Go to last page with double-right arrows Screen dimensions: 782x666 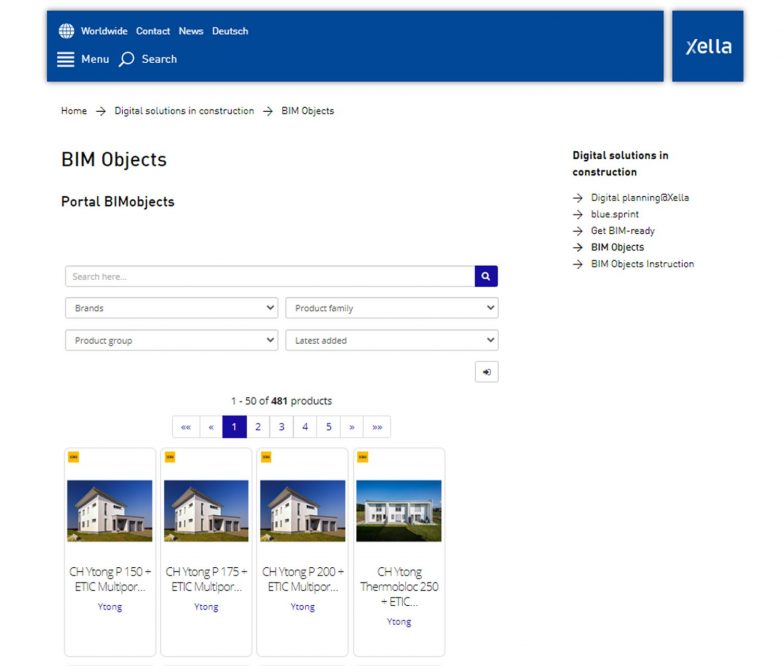pos(377,427)
